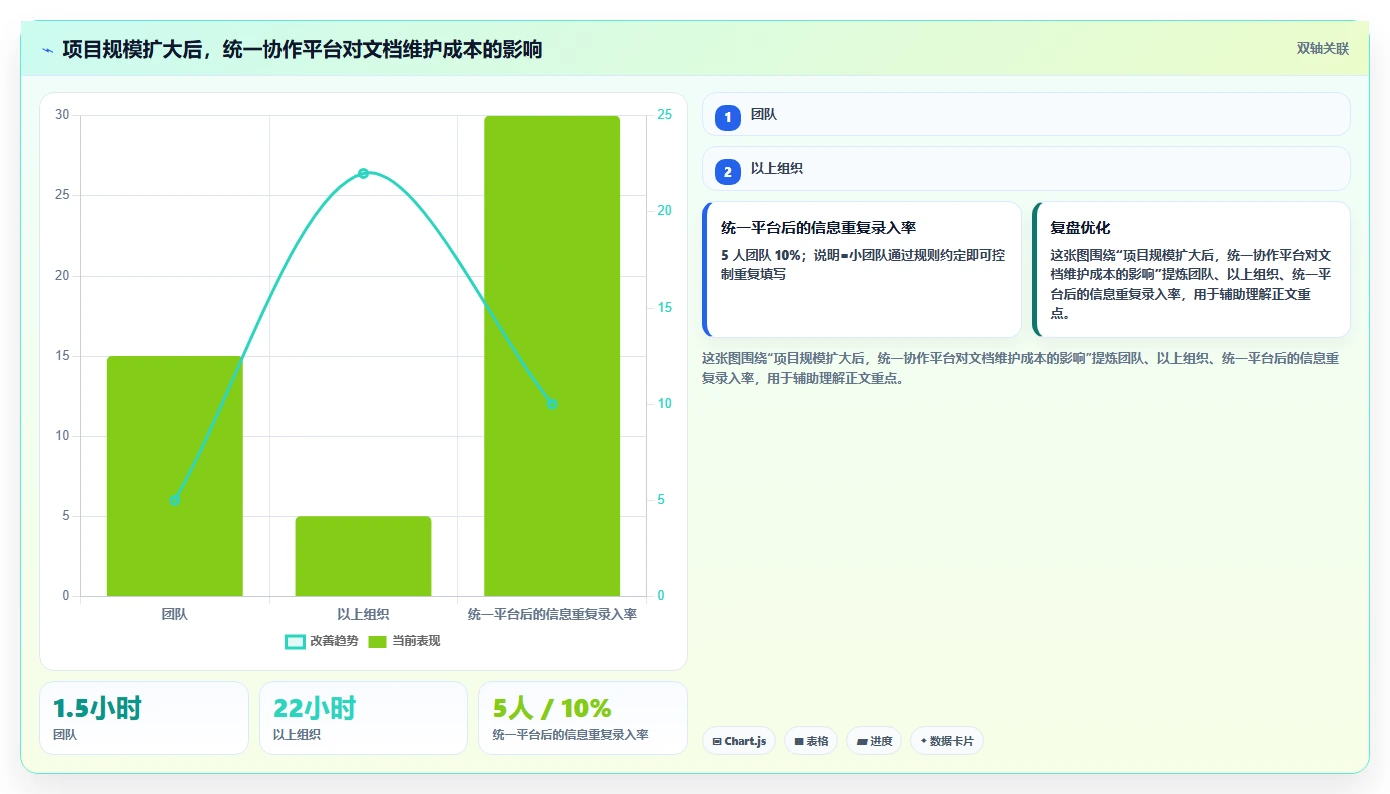The height and width of the screenshot is (794, 1390).
Task: Click the left axis value 30
Action: (62, 115)
